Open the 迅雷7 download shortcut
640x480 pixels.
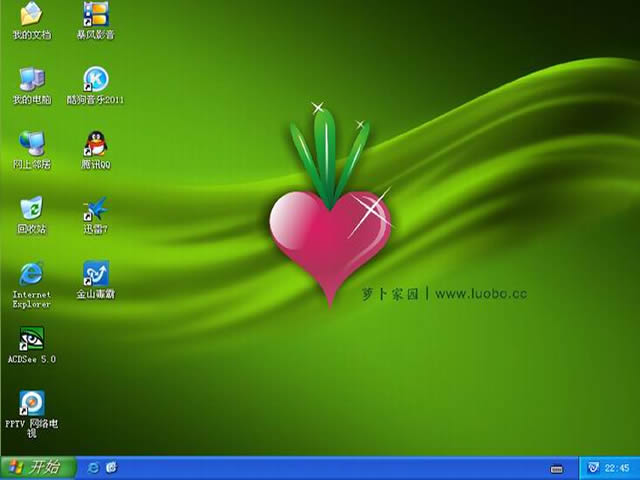tap(95, 208)
